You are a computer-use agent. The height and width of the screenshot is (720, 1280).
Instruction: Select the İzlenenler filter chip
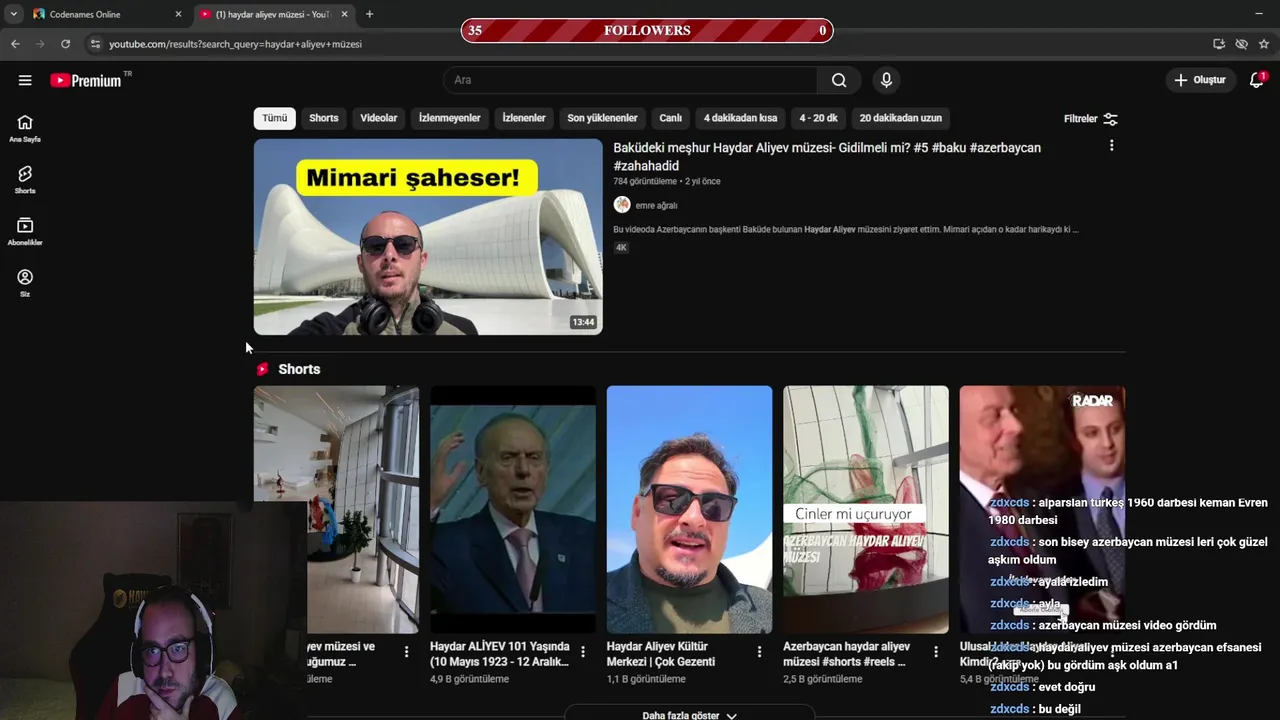524,118
